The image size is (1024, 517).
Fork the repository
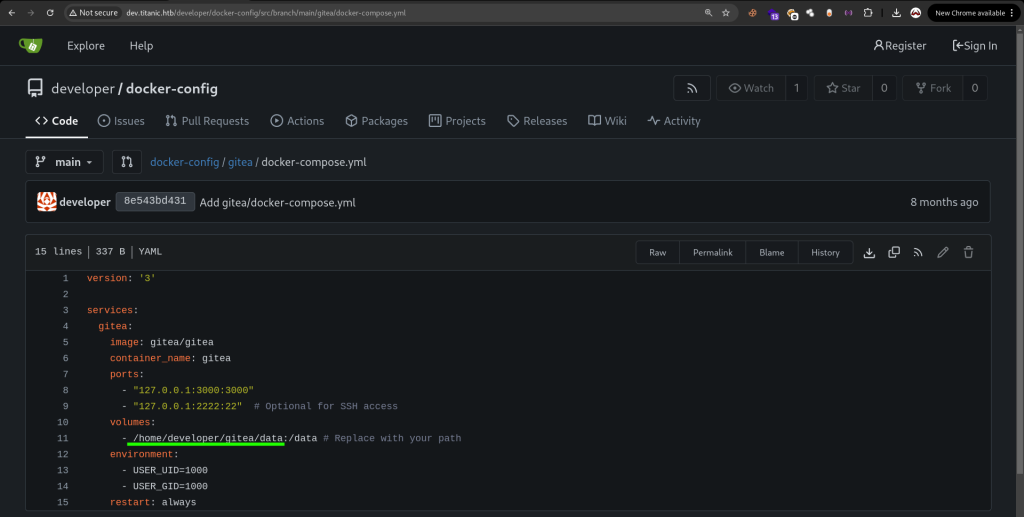(933, 88)
